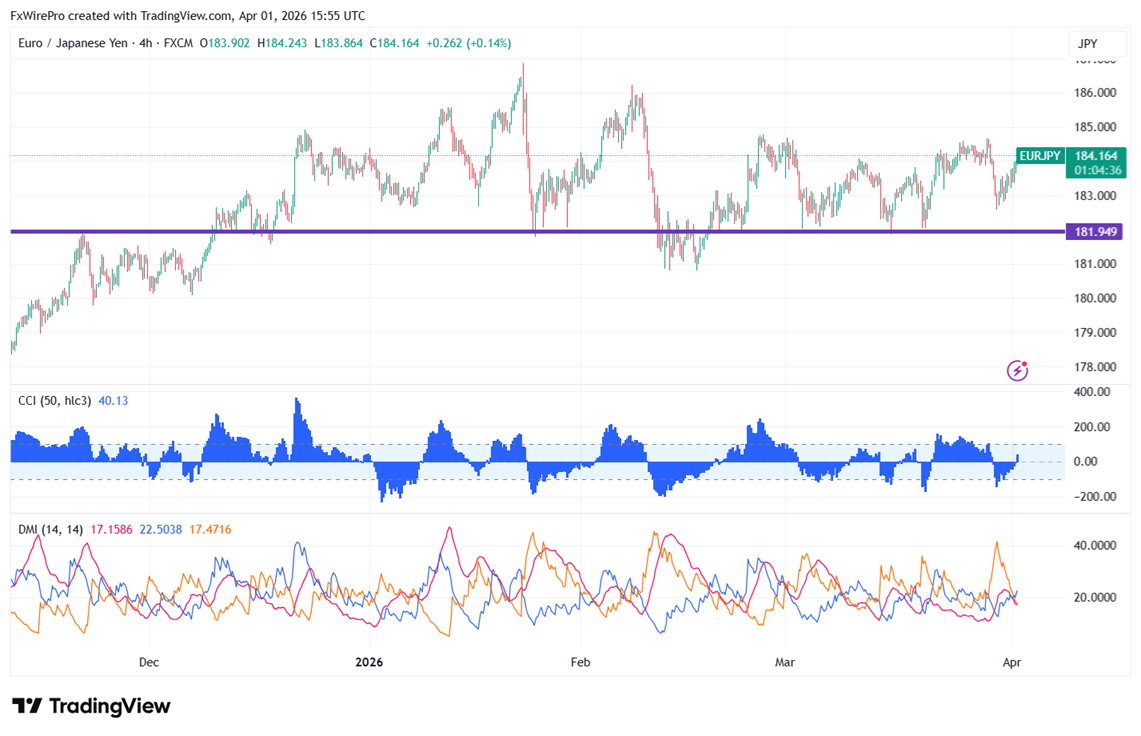Click the 178.000 price axis label
The image size is (1141, 736).
coord(1095,366)
